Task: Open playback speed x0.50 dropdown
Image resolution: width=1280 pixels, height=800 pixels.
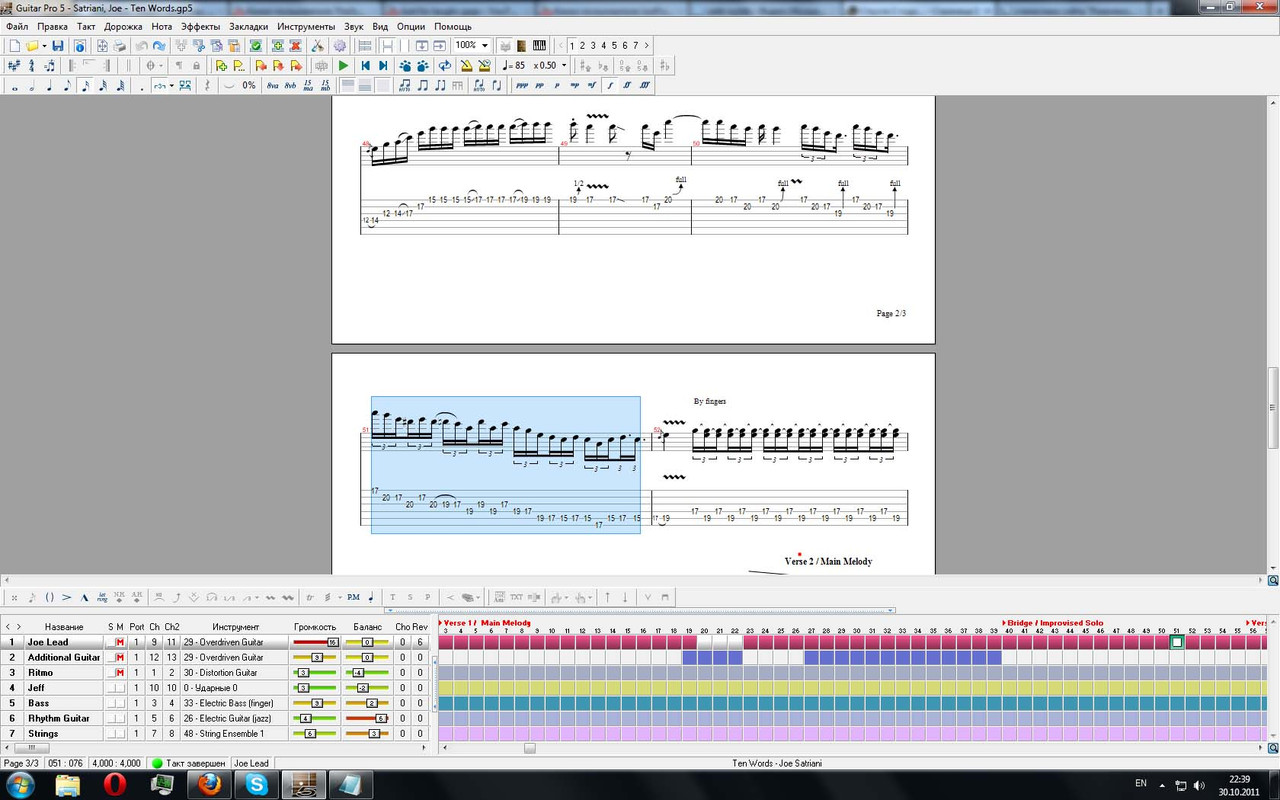Action: click(564, 65)
